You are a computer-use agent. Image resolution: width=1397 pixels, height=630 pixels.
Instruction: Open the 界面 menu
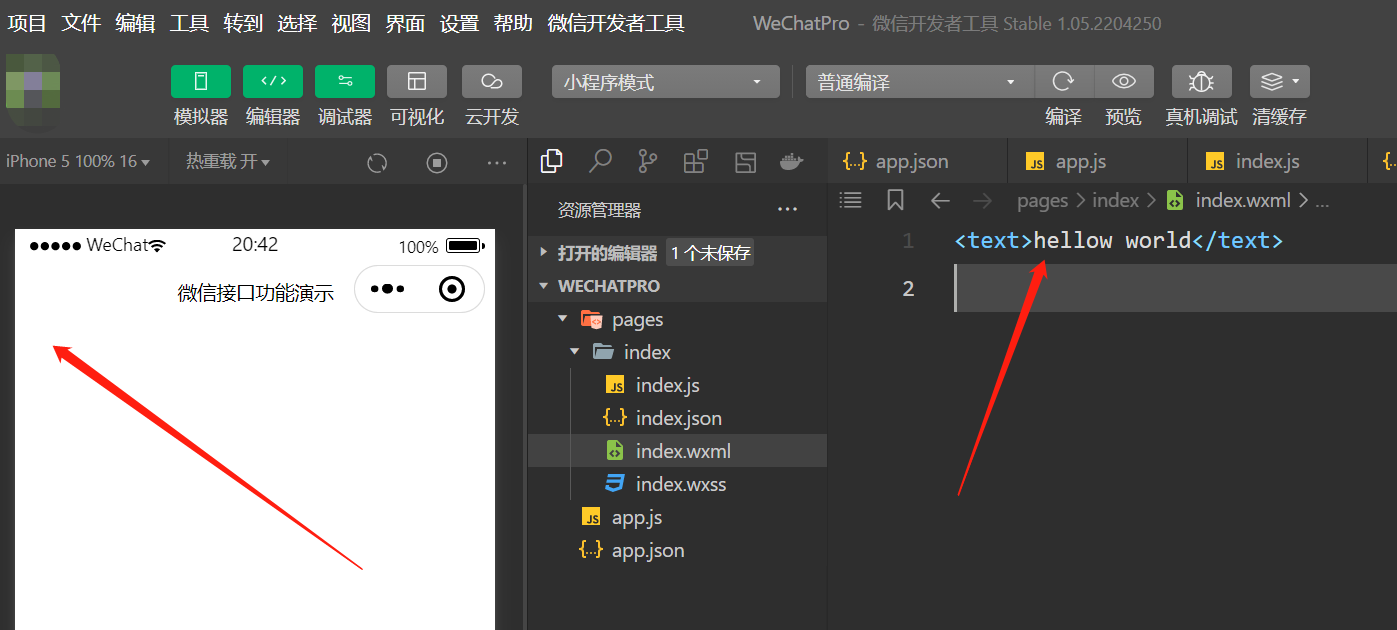[x=405, y=23]
